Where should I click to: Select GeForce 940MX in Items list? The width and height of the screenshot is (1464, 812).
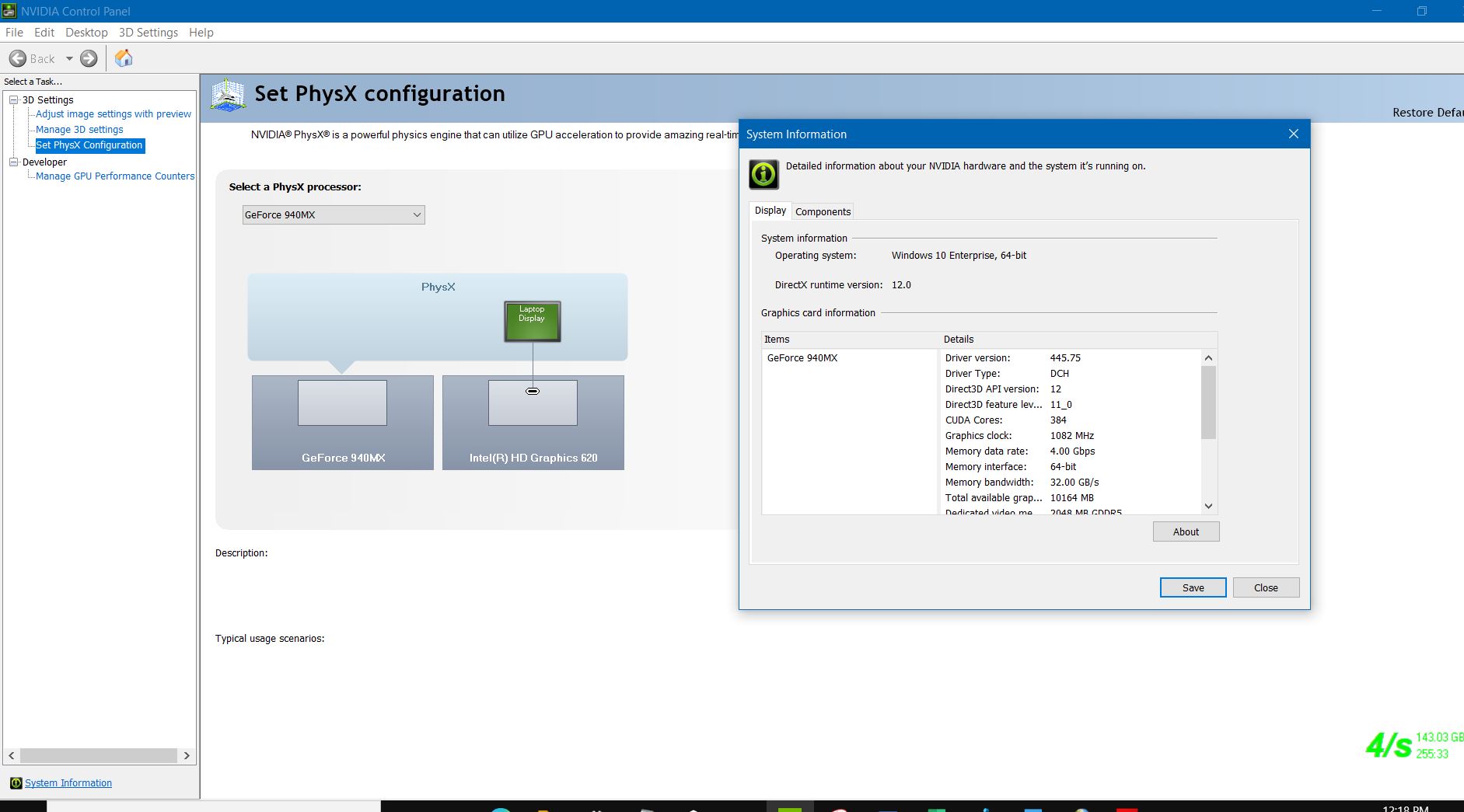[802, 358]
